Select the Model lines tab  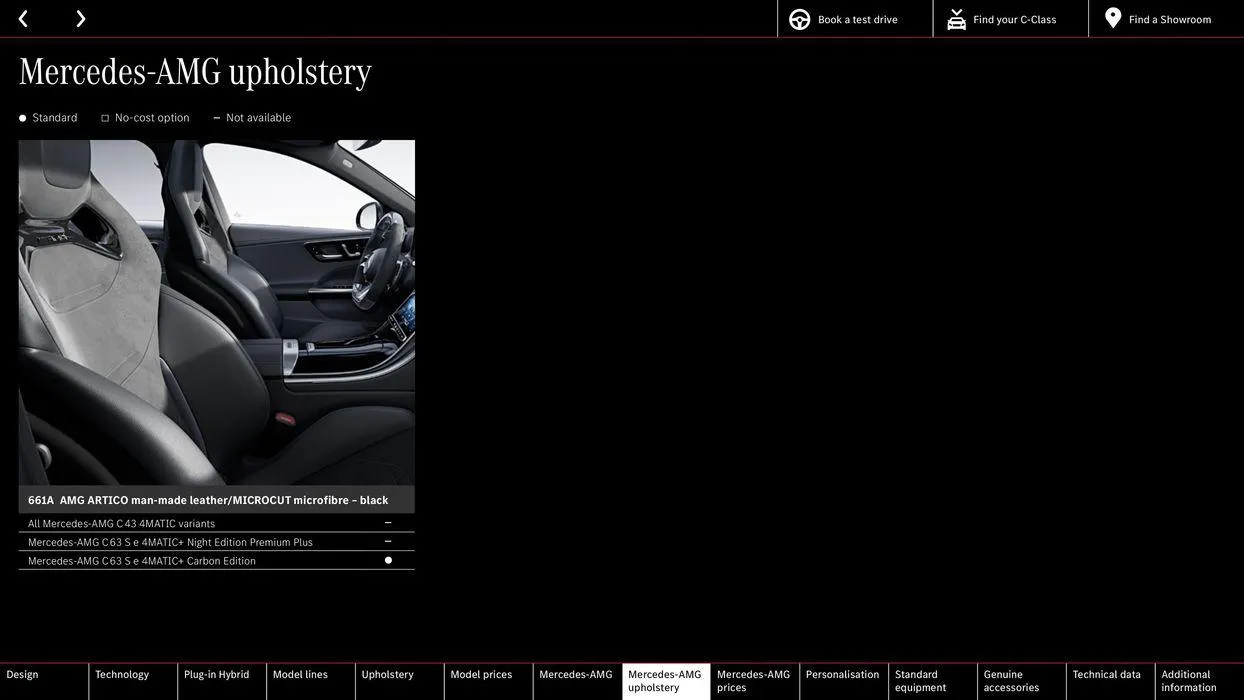300,675
